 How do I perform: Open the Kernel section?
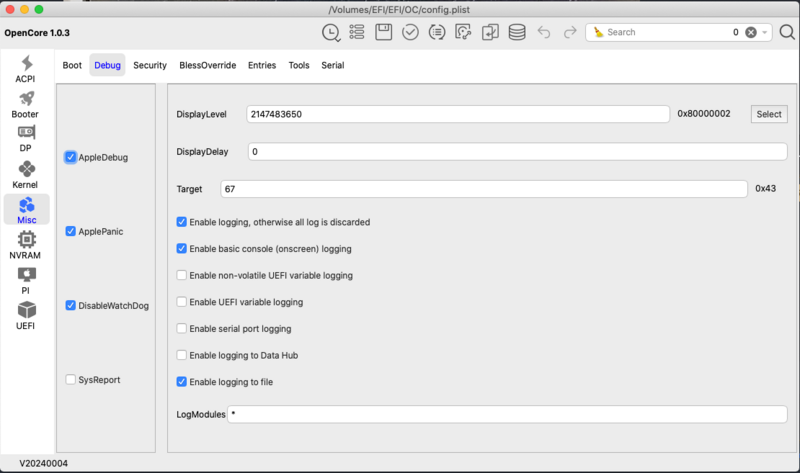[26, 174]
